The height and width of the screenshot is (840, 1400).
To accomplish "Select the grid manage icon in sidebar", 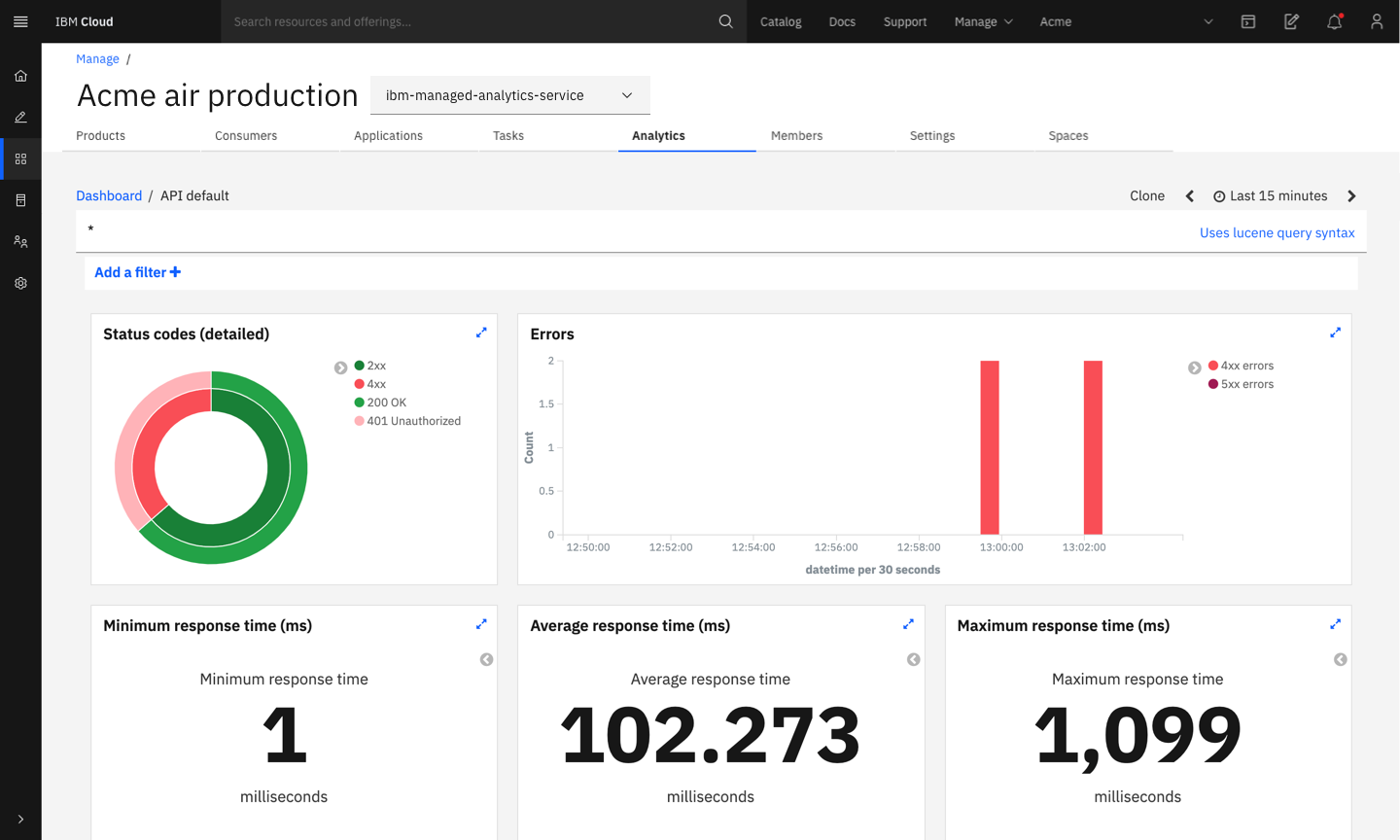I will point(20,158).
